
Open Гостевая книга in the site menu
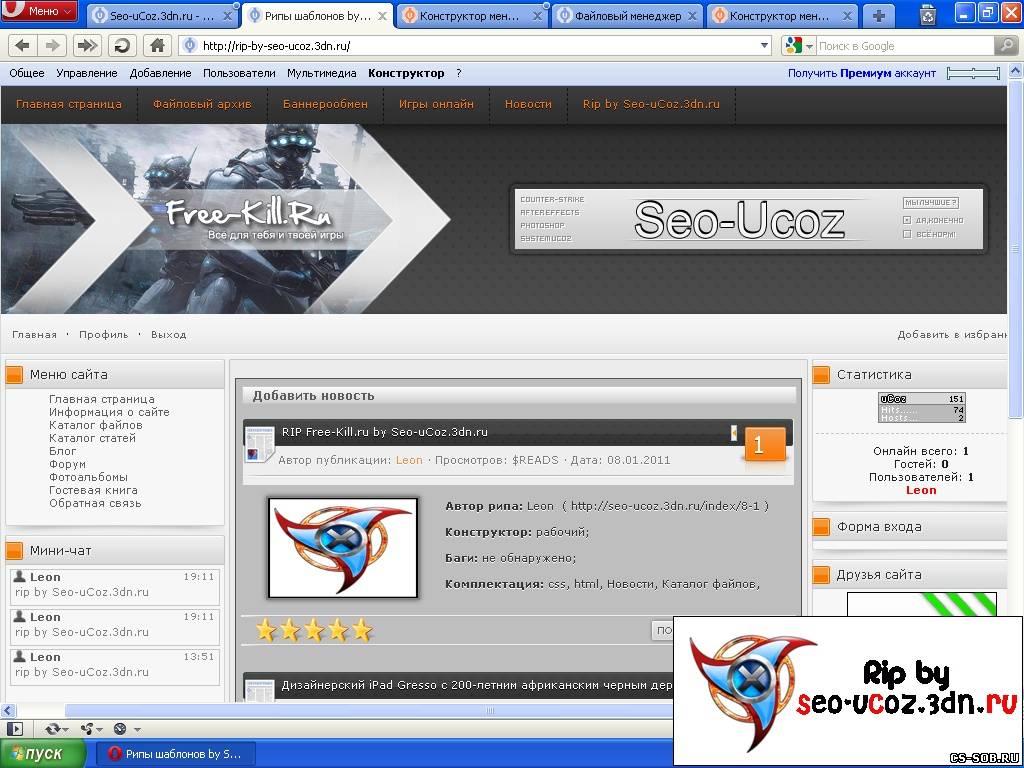93,490
